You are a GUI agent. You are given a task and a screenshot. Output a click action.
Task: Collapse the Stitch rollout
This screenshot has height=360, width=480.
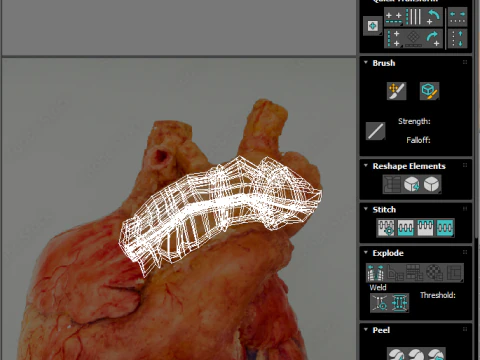366,209
